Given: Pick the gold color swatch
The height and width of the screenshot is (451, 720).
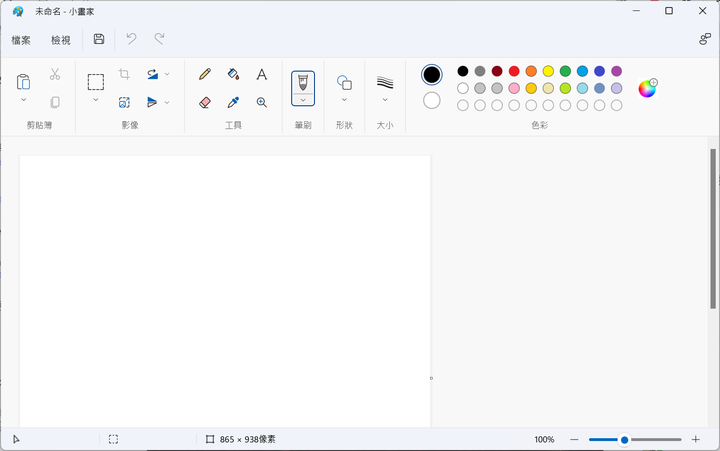Looking at the screenshot, I should [531, 88].
